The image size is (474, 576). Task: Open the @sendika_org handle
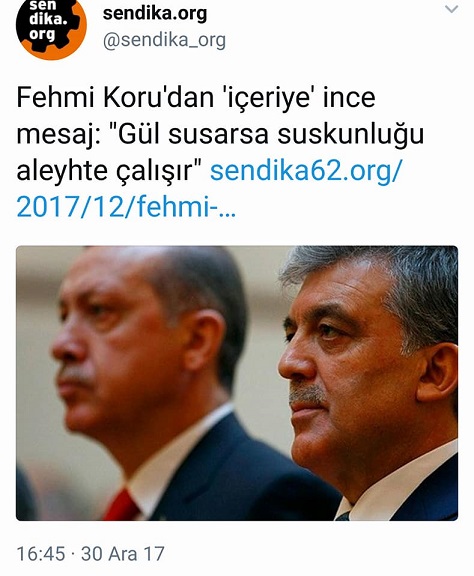click(x=164, y=40)
